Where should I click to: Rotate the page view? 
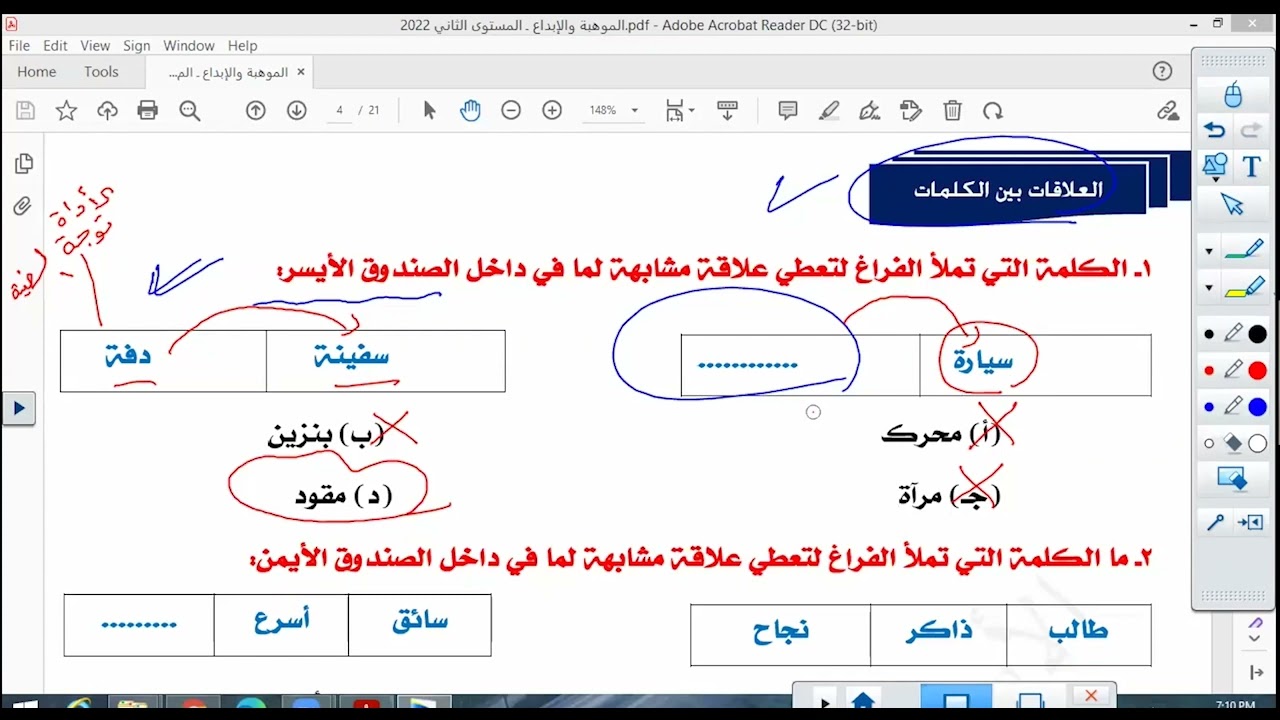click(x=992, y=111)
